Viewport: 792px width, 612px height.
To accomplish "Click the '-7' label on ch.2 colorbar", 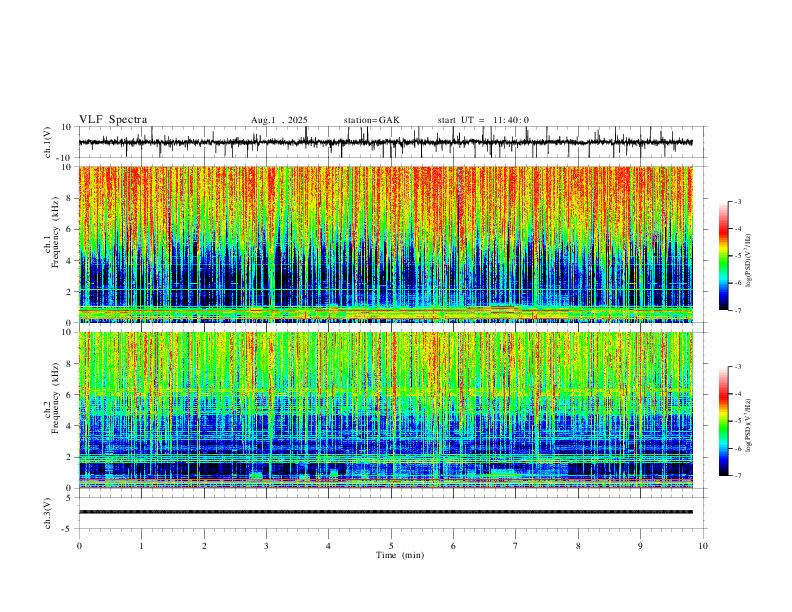I will [737, 476].
